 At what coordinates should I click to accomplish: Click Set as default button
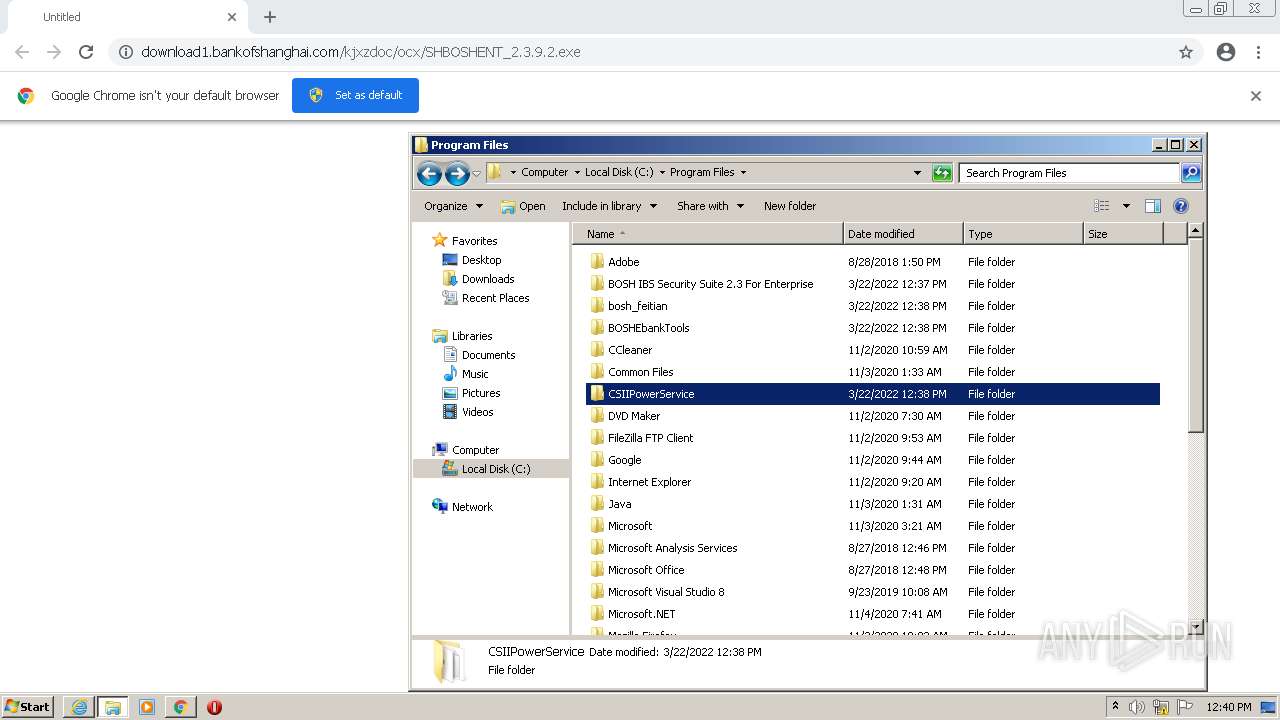click(x=355, y=95)
